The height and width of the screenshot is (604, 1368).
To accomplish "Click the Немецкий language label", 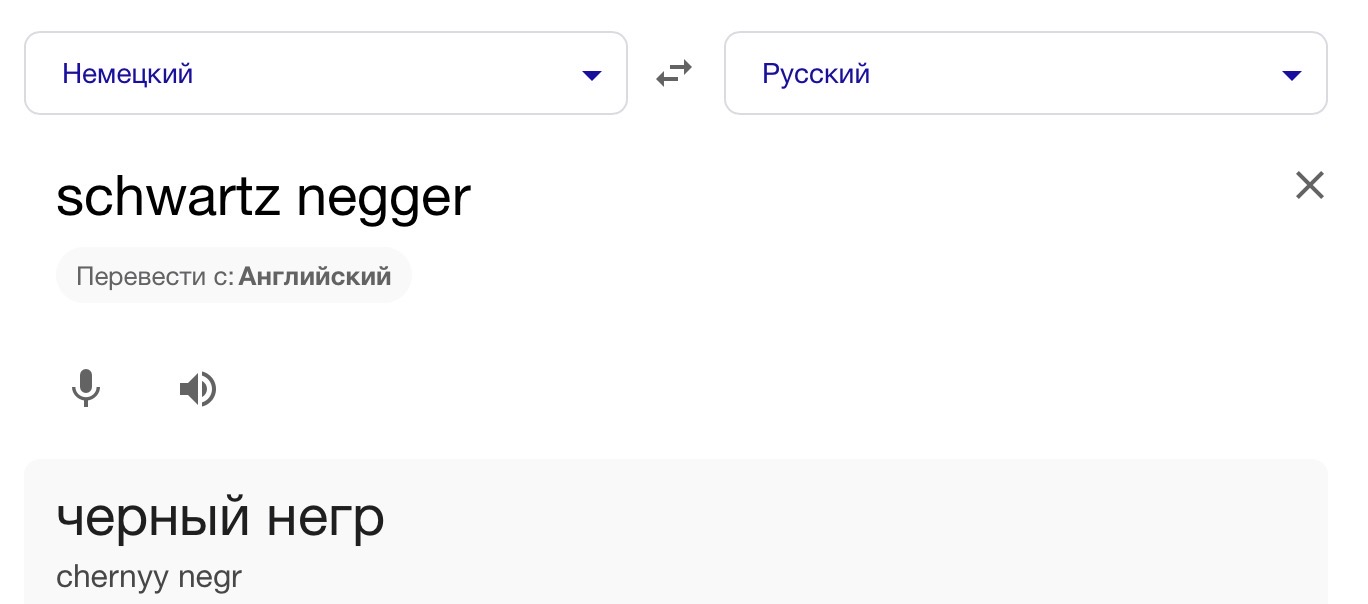I will coord(127,73).
